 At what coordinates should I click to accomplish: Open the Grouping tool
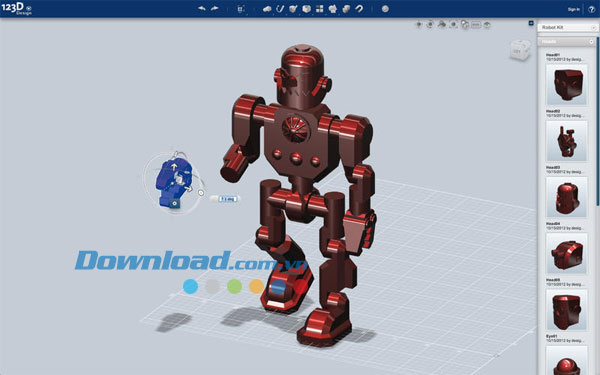tap(333, 9)
